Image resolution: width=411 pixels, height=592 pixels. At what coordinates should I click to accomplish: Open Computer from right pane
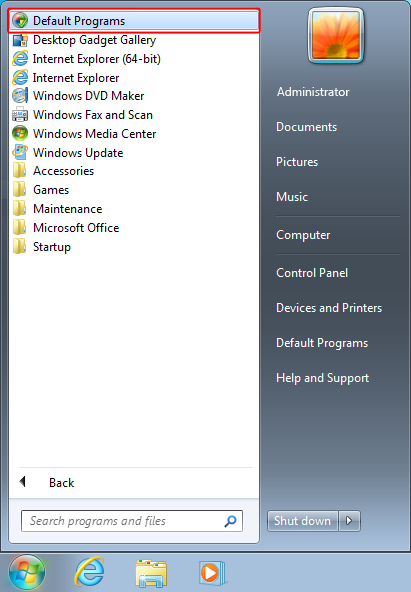tap(303, 235)
